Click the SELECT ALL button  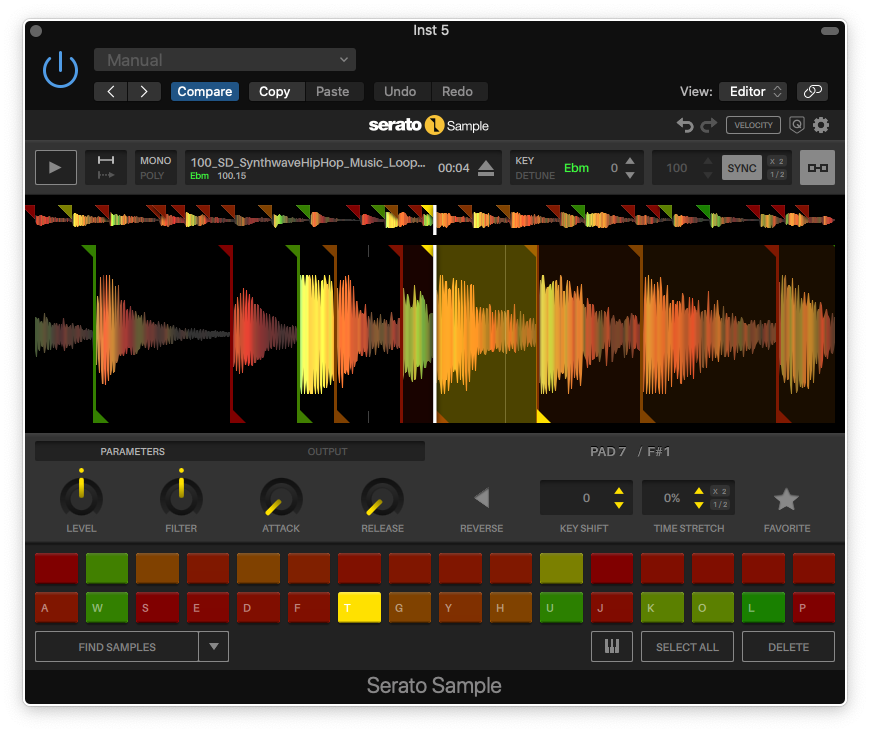tap(687, 647)
